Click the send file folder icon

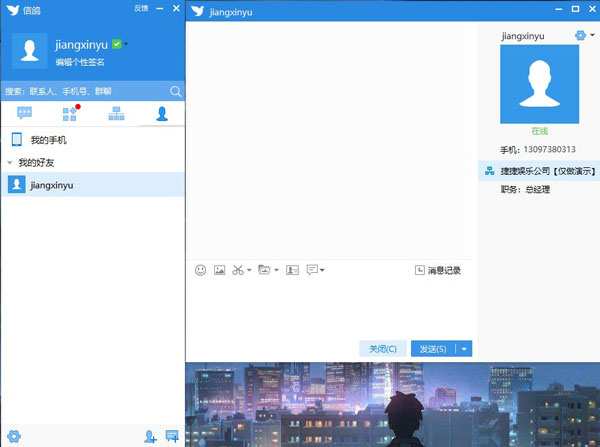[264, 270]
